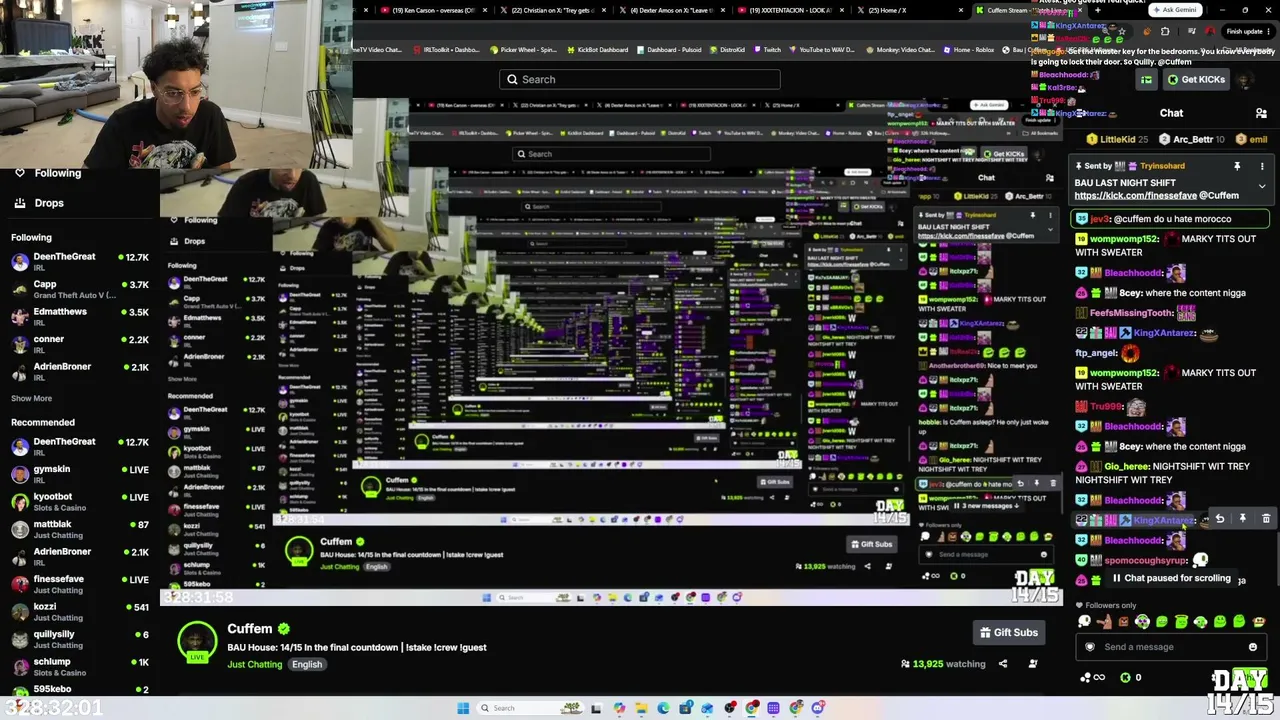
Task: Open schlump's channel in Recommended
Action: click(80, 667)
